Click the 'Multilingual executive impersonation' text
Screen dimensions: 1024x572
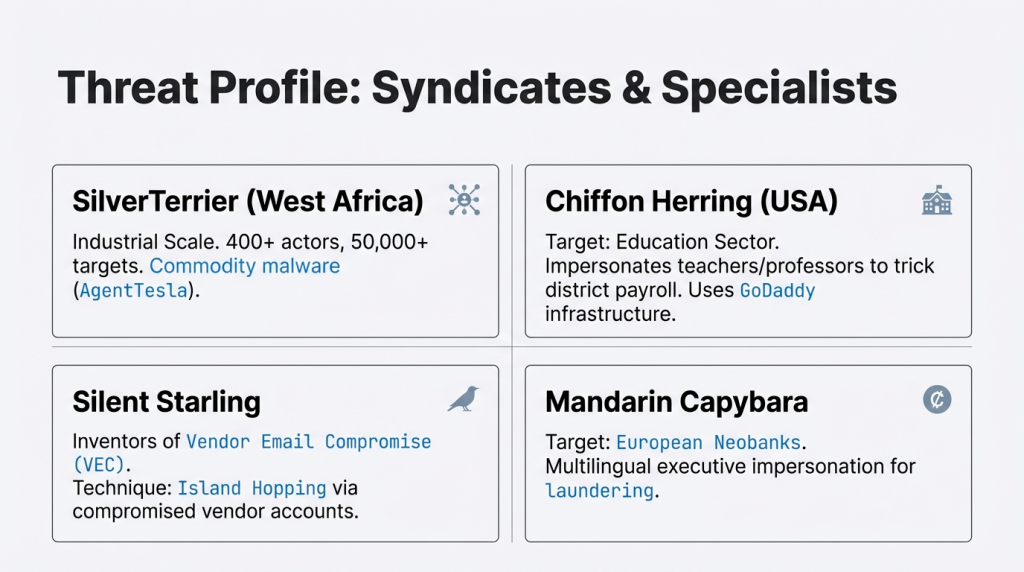(x=730, y=466)
